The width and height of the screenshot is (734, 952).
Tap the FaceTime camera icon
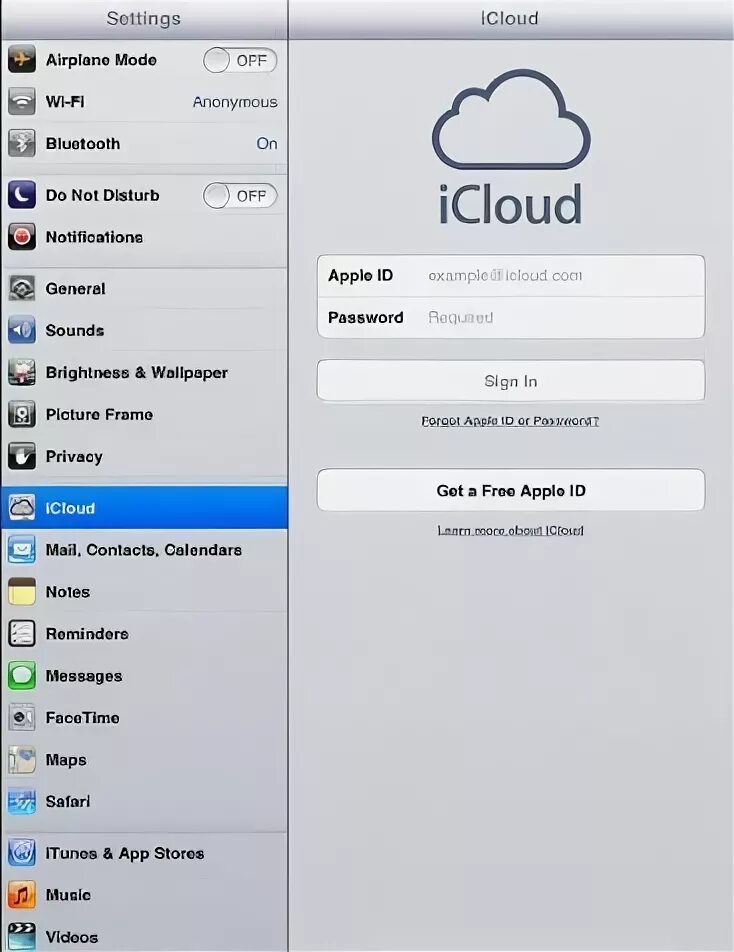(x=22, y=717)
